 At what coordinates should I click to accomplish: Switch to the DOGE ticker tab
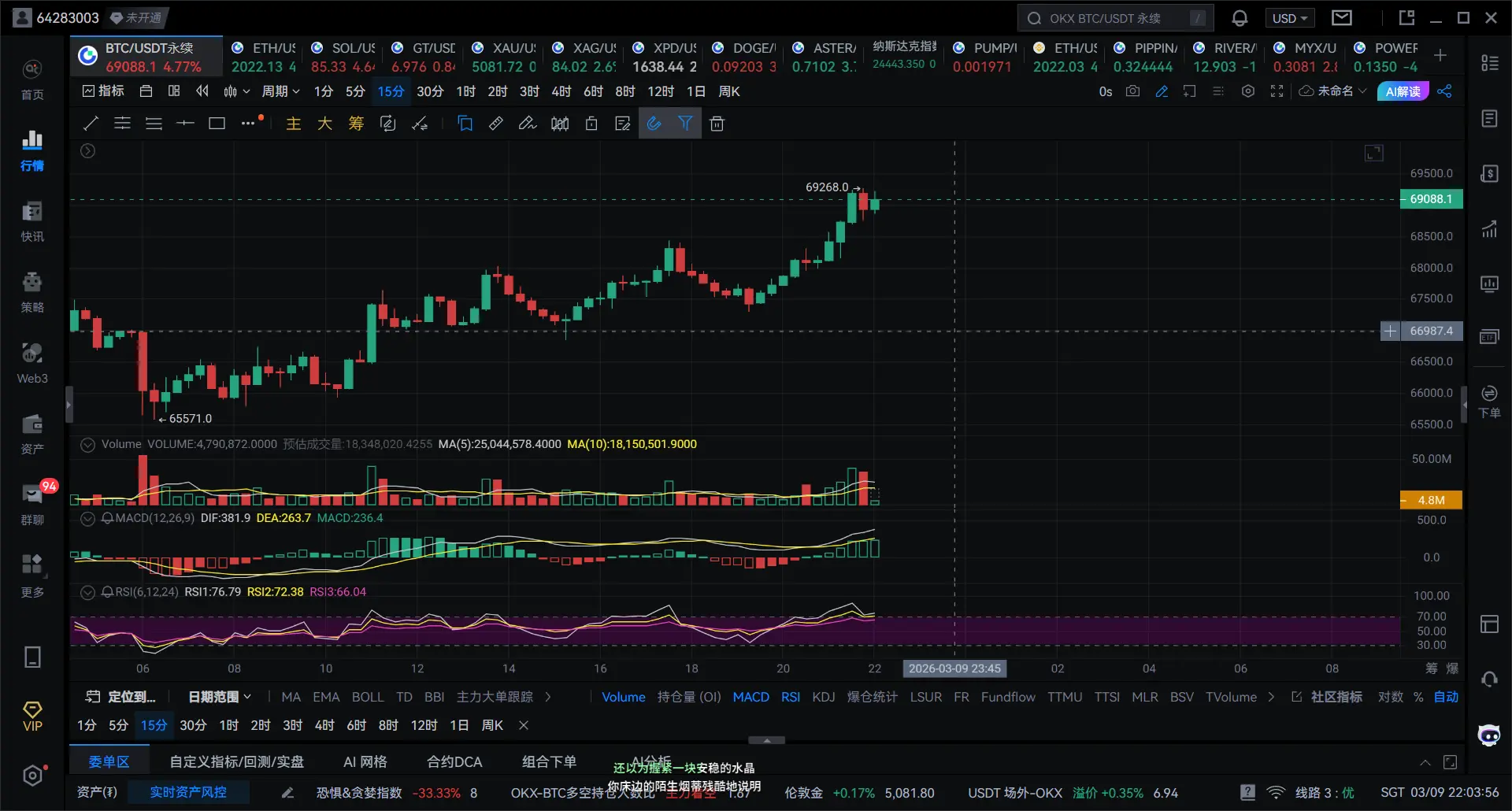[x=745, y=57]
